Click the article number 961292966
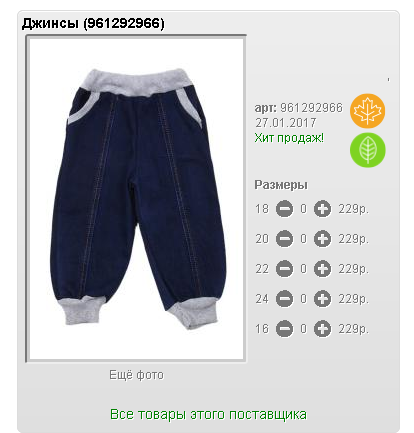414x433 pixels. tap(311, 108)
